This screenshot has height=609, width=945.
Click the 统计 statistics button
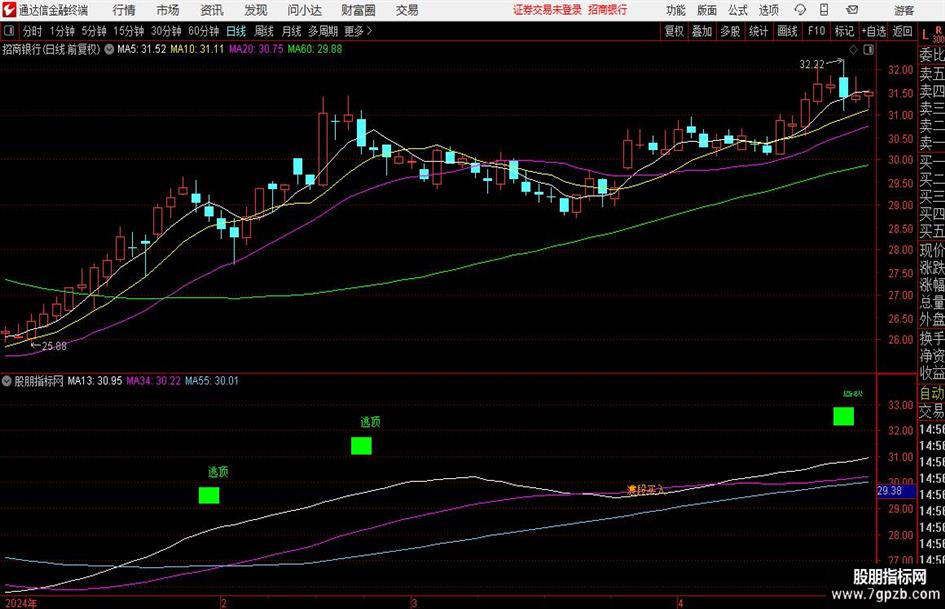(758, 31)
